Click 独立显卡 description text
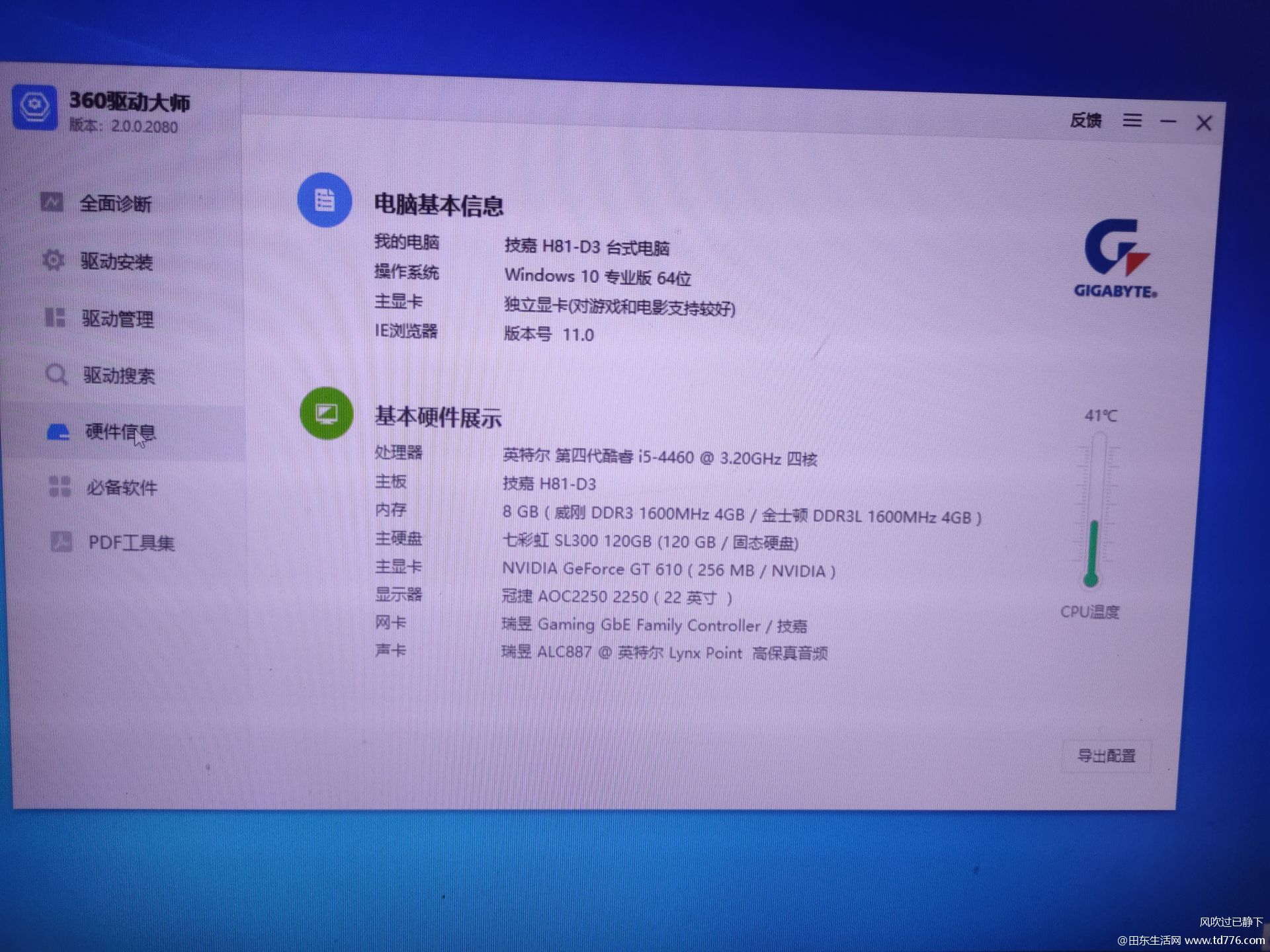 point(619,307)
